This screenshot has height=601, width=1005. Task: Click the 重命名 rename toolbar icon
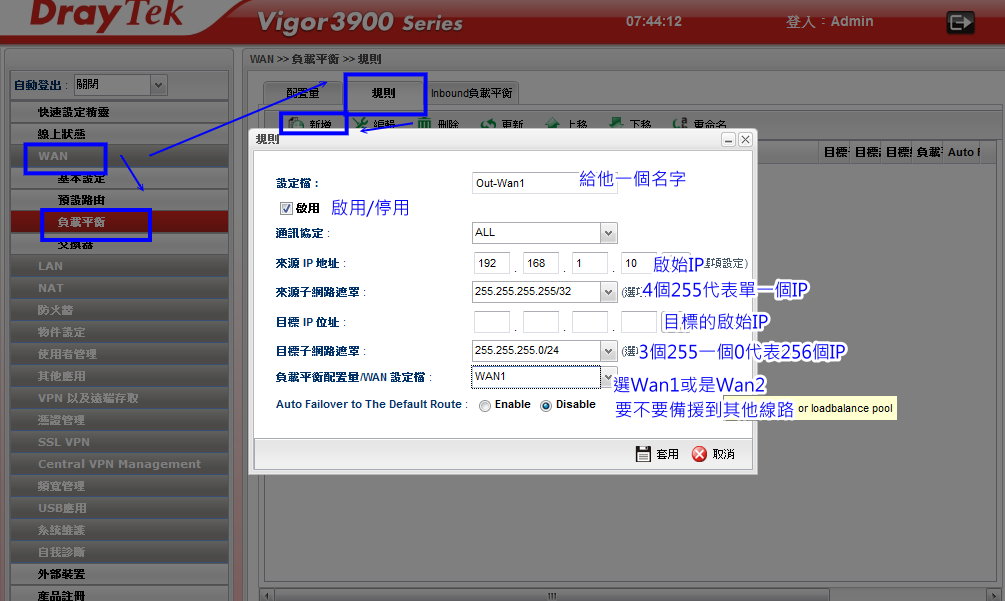680,123
